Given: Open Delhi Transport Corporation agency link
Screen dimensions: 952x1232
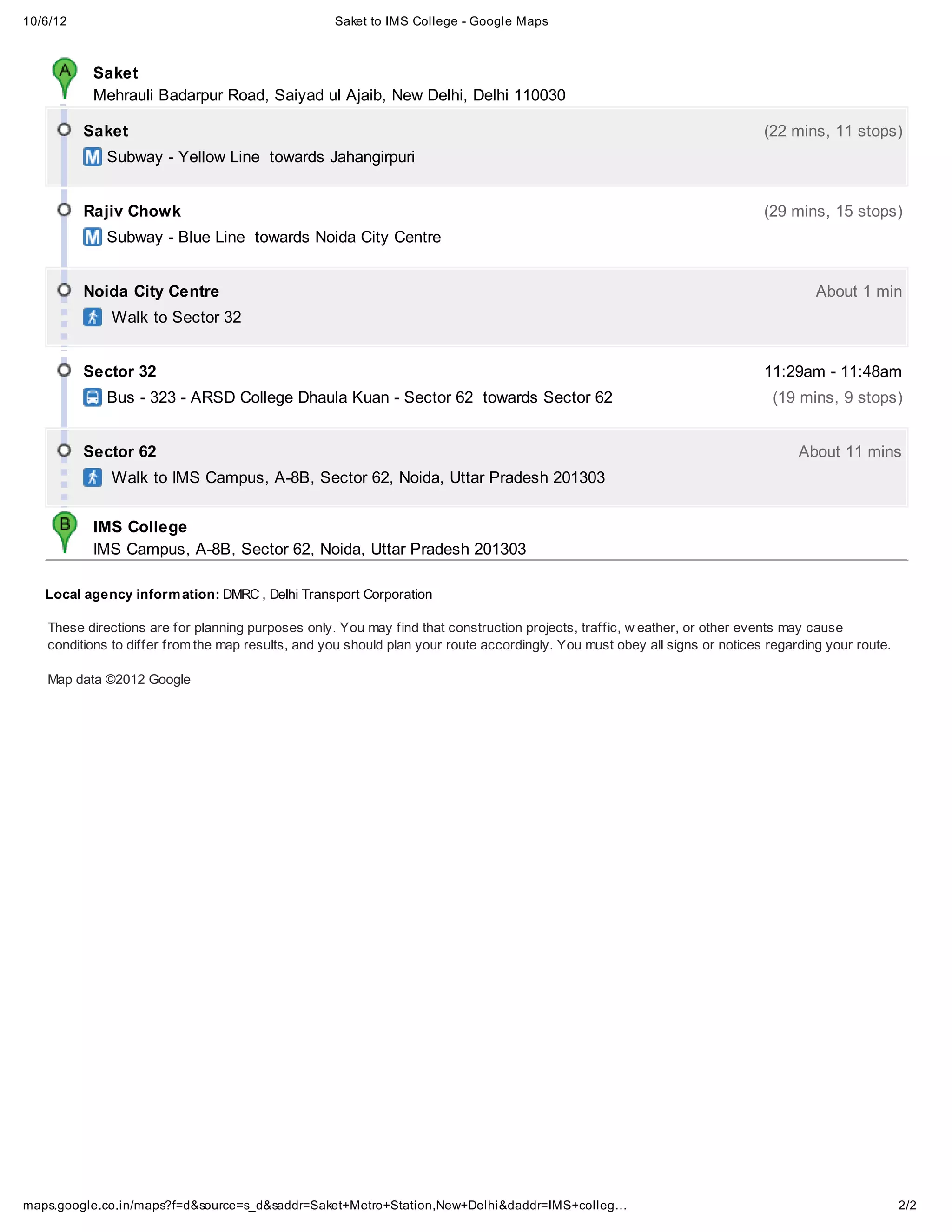Looking at the screenshot, I should pos(350,594).
